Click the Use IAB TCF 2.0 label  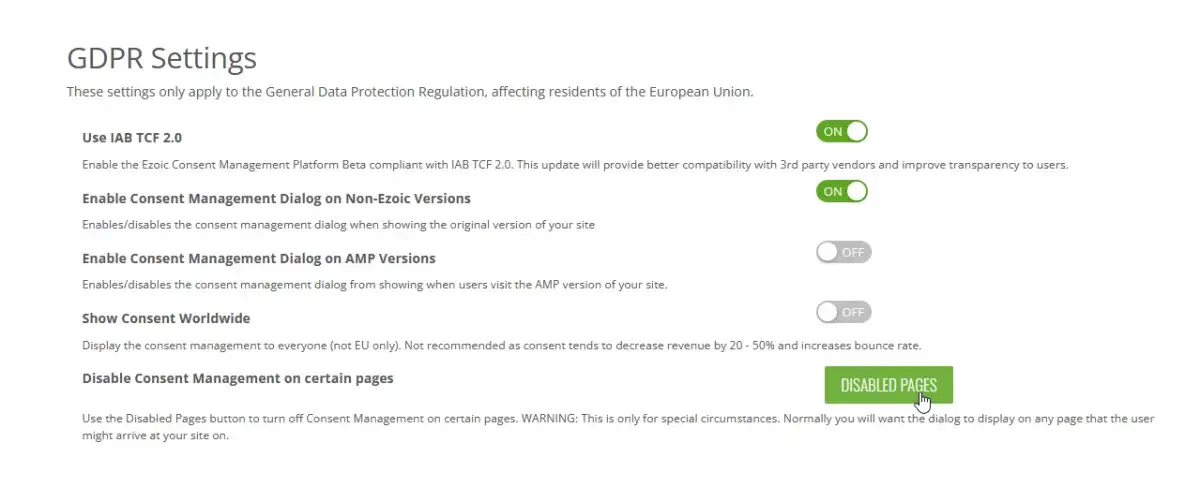132,137
